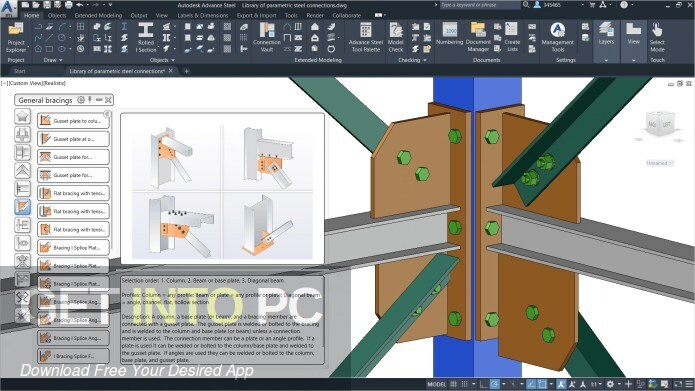Select the I Bracing Splice F... connection
695x391 pixels.
click(73, 356)
